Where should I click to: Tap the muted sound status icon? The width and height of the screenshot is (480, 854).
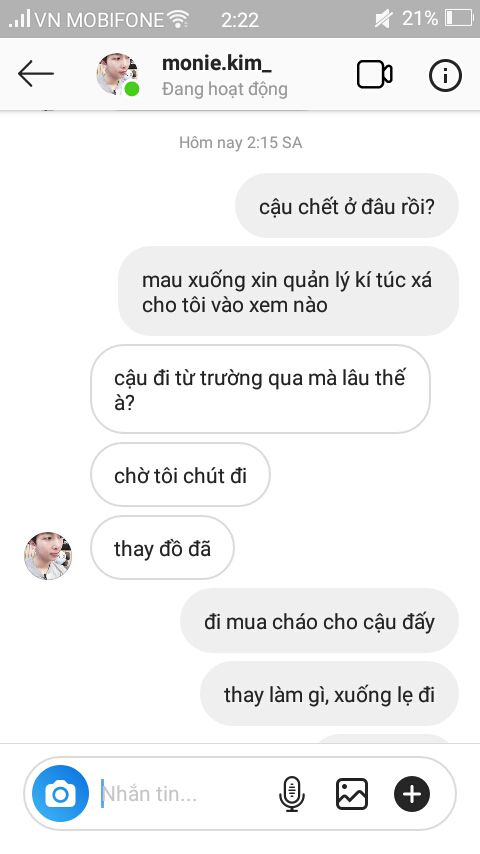tap(384, 20)
